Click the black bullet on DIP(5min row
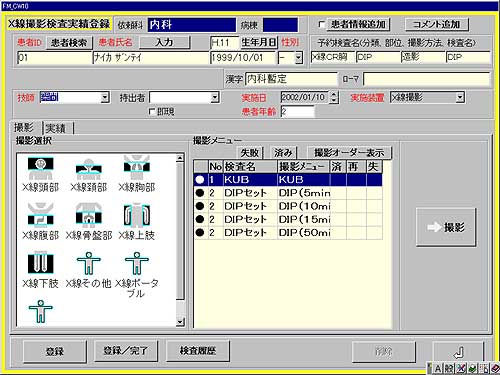Screen dimensions: 500x375 point(200,193)
